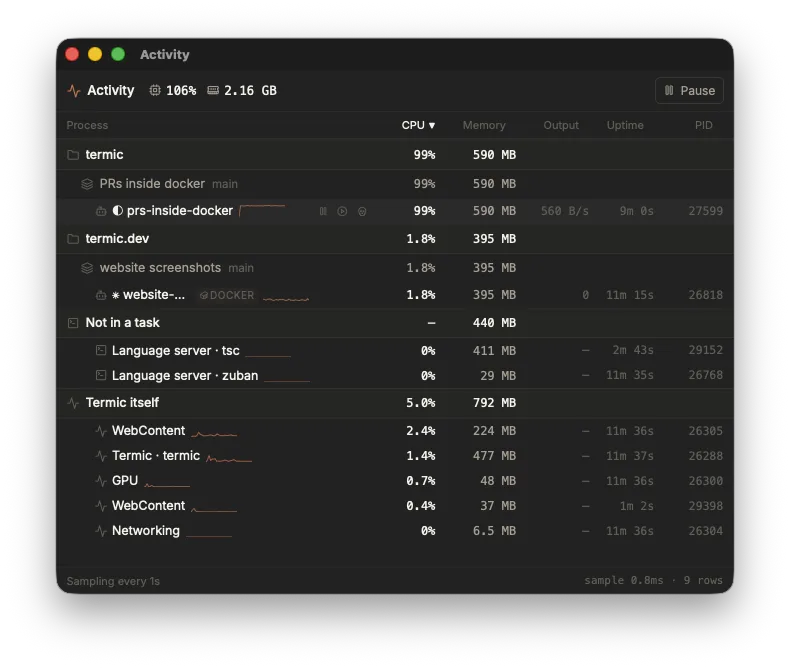Viewport: 790px width, 668px height.
Task: Select the Termic · termic process row
Action: click(395, 456)
